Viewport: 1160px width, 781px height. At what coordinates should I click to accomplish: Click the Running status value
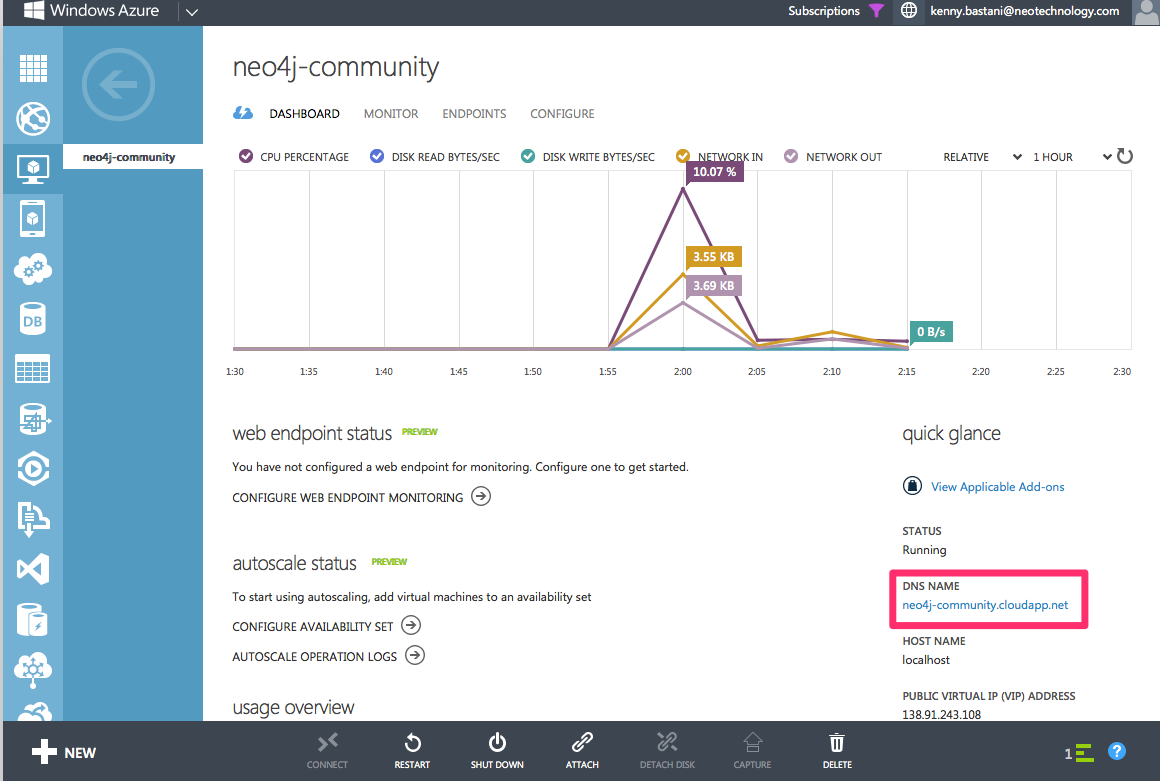click(x=925, y=550)
